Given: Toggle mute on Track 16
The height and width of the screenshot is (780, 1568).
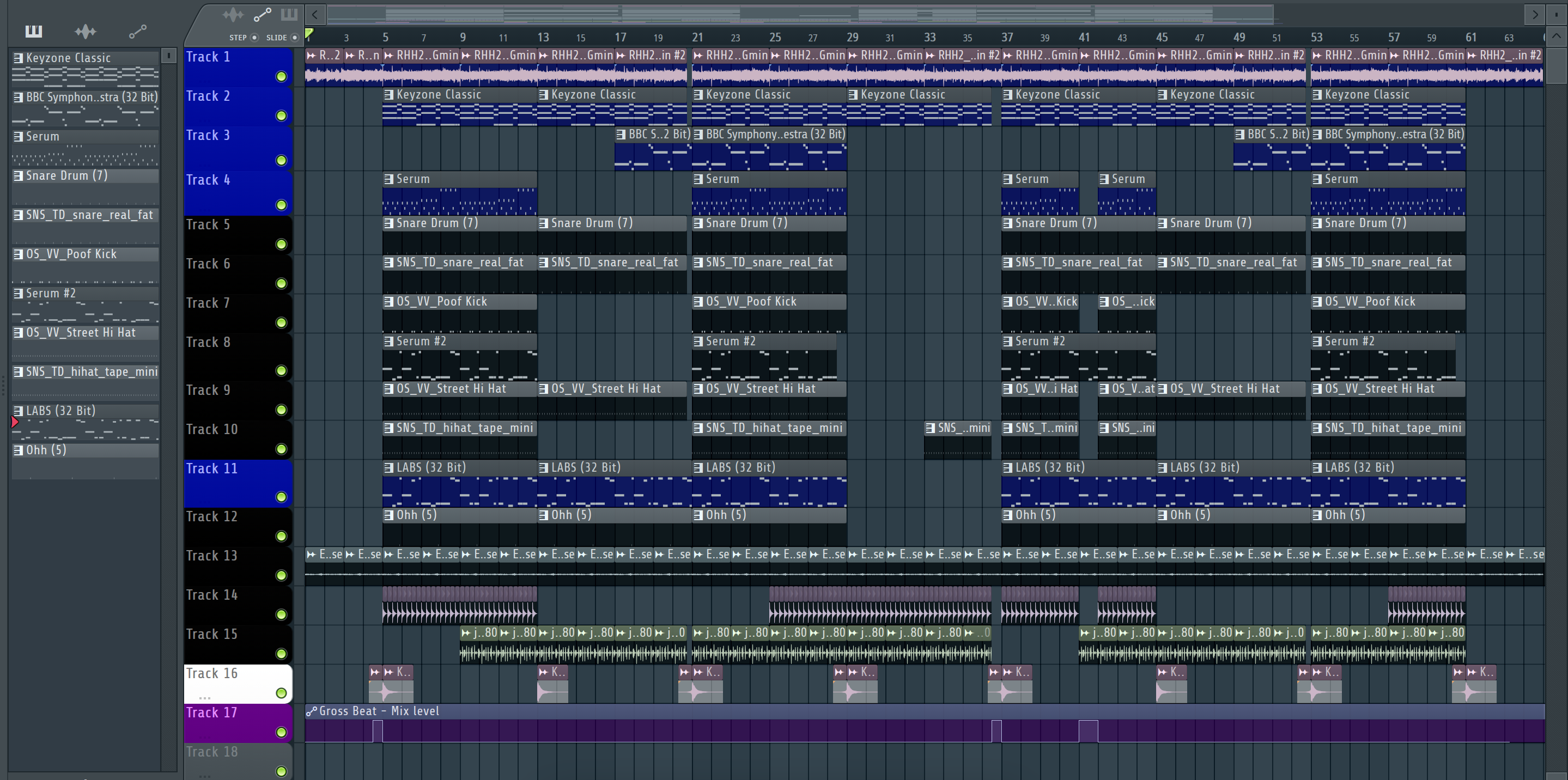Looking at the screenshot, I should click(281, 693).
